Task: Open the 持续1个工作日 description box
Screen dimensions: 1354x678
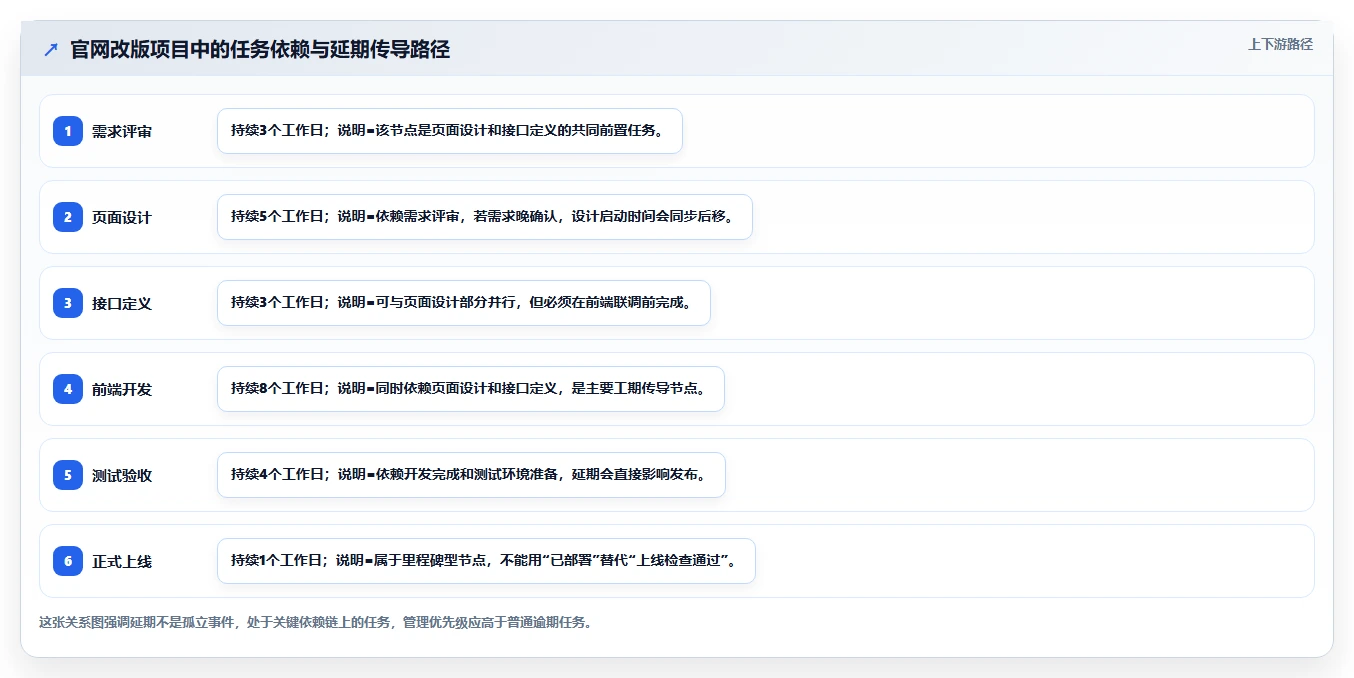Action: (486, 561)
